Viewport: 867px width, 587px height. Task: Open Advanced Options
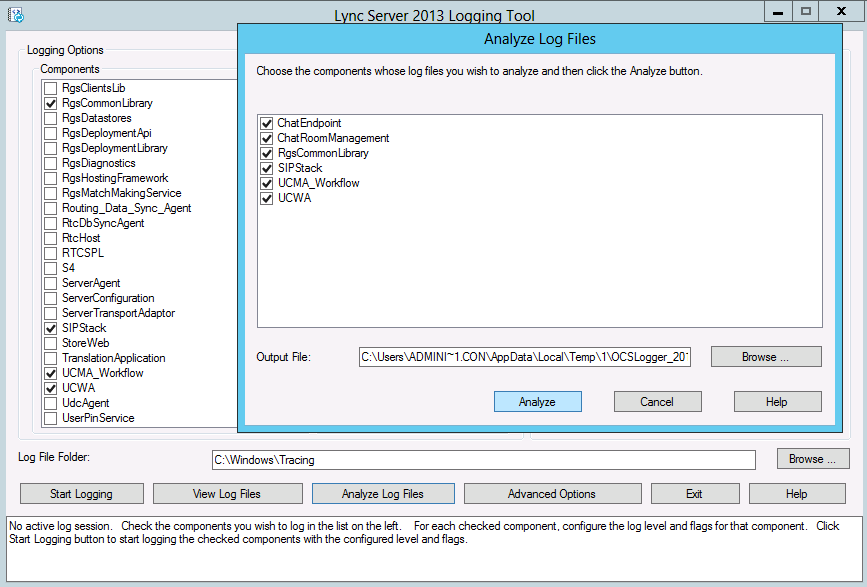[x=552, y=493]
